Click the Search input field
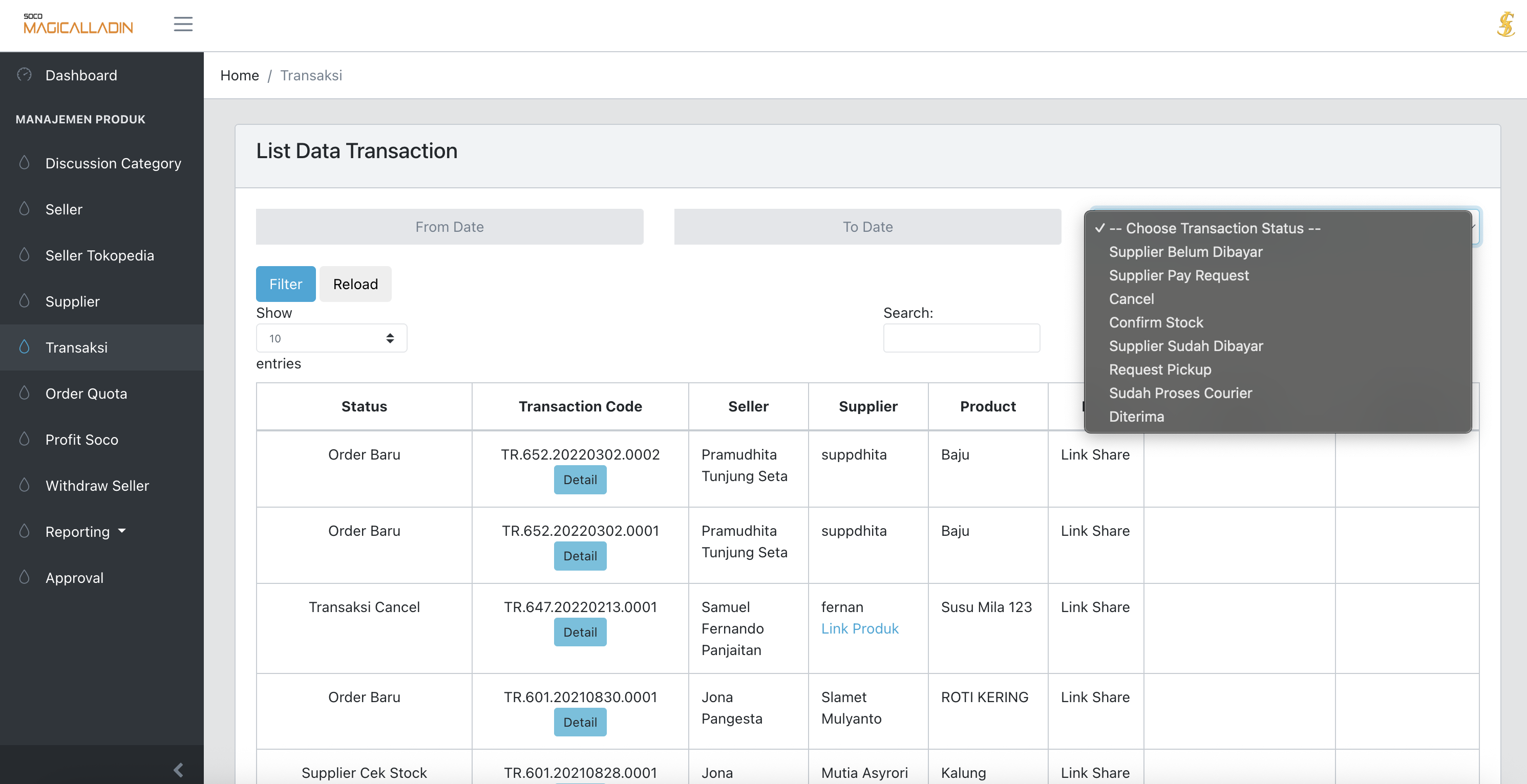Viewport: 1527px width, 784px height. click(961, 338)
